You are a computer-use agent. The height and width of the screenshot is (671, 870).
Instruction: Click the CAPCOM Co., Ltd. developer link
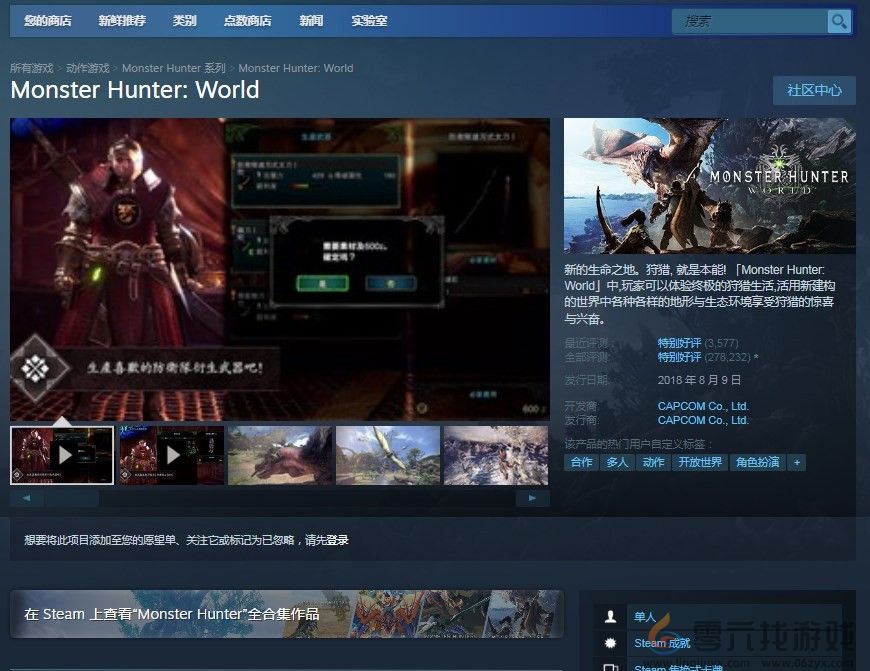pyautogui.click(x=703, y=406)
